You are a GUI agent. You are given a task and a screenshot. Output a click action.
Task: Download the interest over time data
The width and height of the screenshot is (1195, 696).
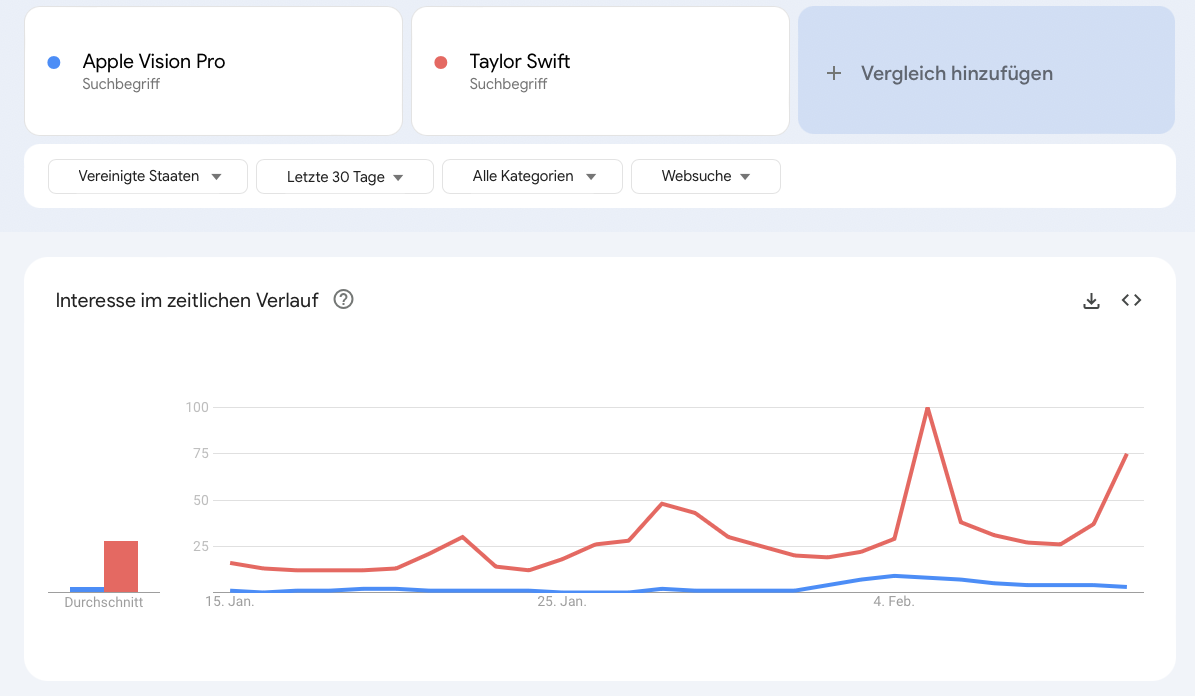(1091, 301)
